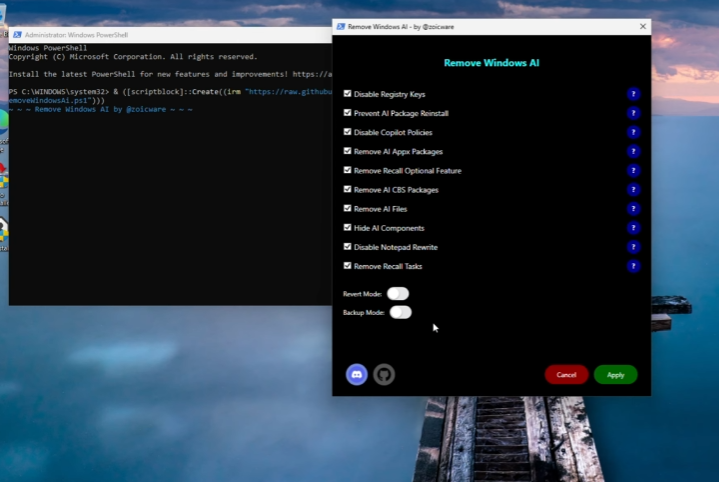719x482 pixels.
Task: Click the Apply button
Action: pos(615,375)
